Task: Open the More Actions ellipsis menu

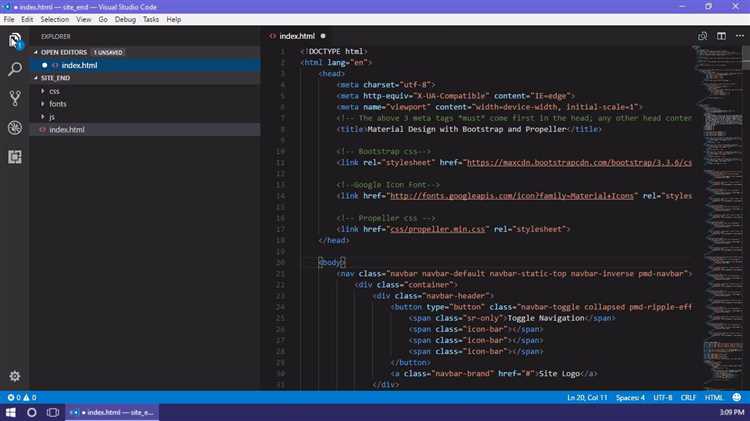Action: click(740, 36)
